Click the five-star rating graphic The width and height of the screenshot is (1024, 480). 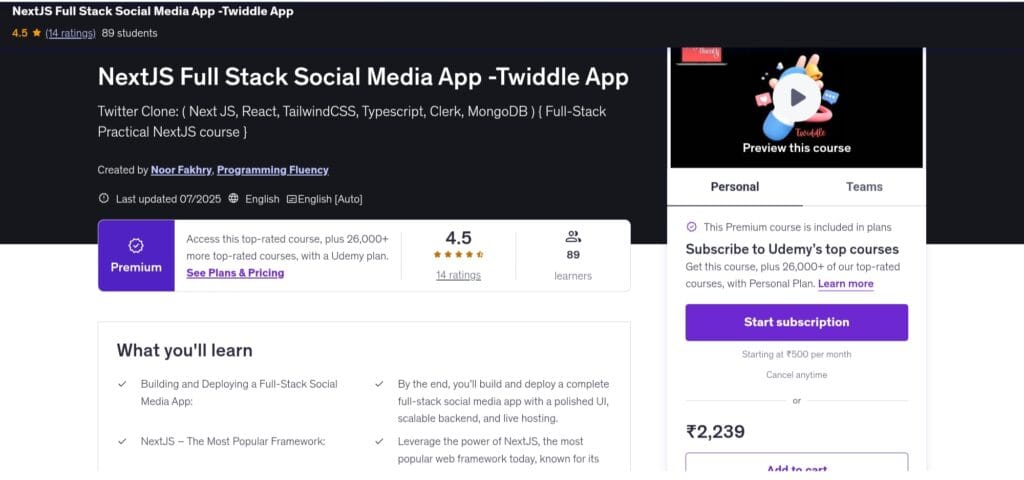[x=458, y=255]
